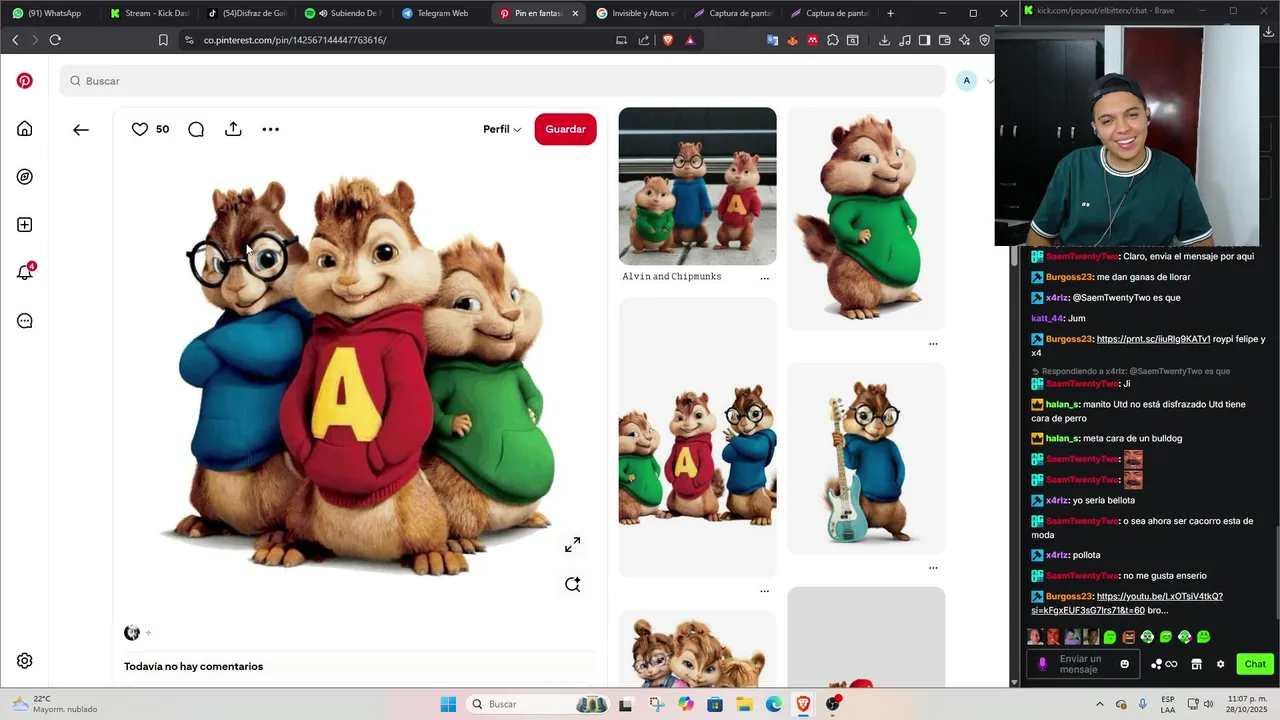The image size is (1280, 720).
Task: Go to Pinterest Home feed icon
Action: (25, 129)
